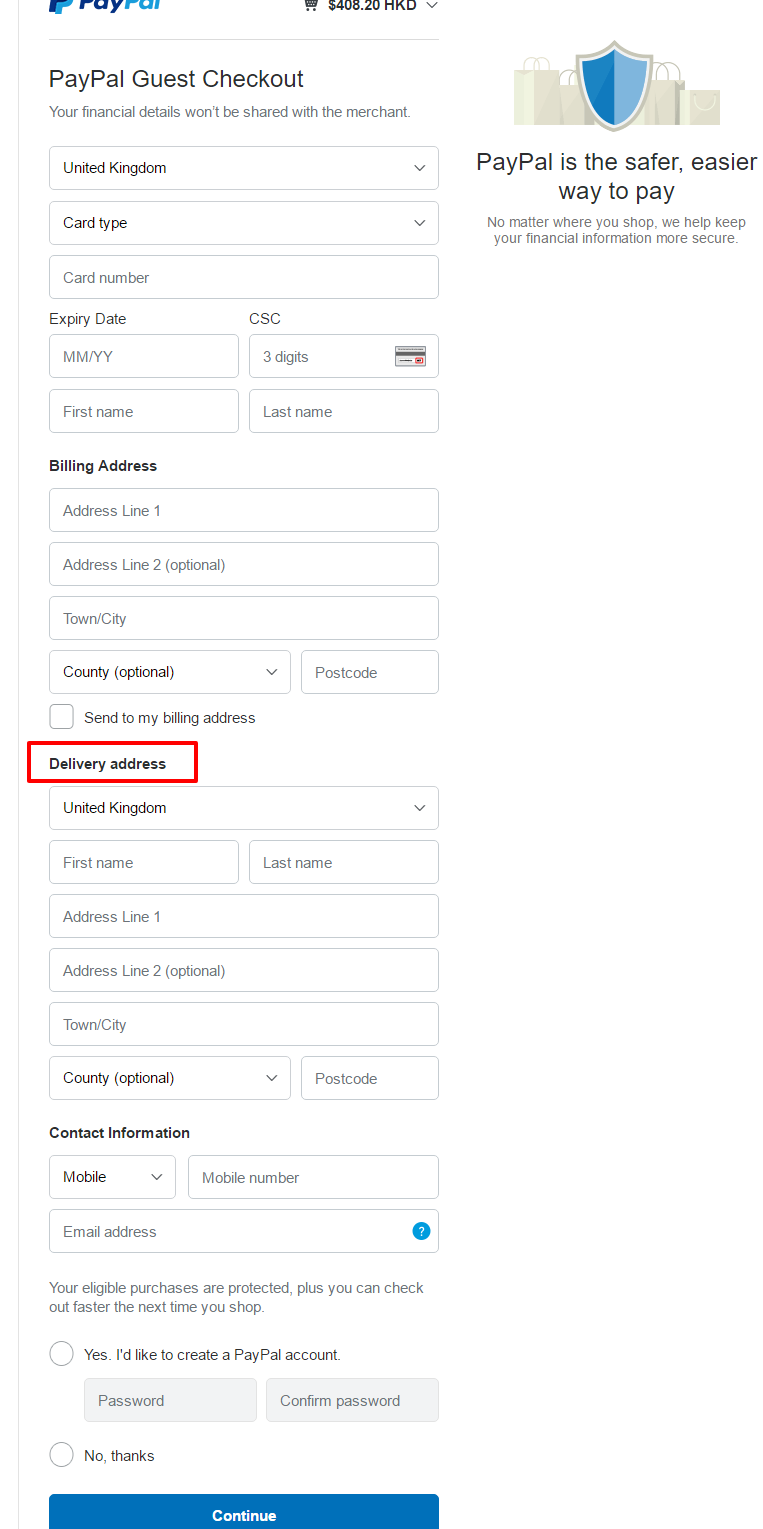The height and width of the screenshot is (1529, 763).
Task: Select the No, thanks radio button
Action: point(62,1455)
